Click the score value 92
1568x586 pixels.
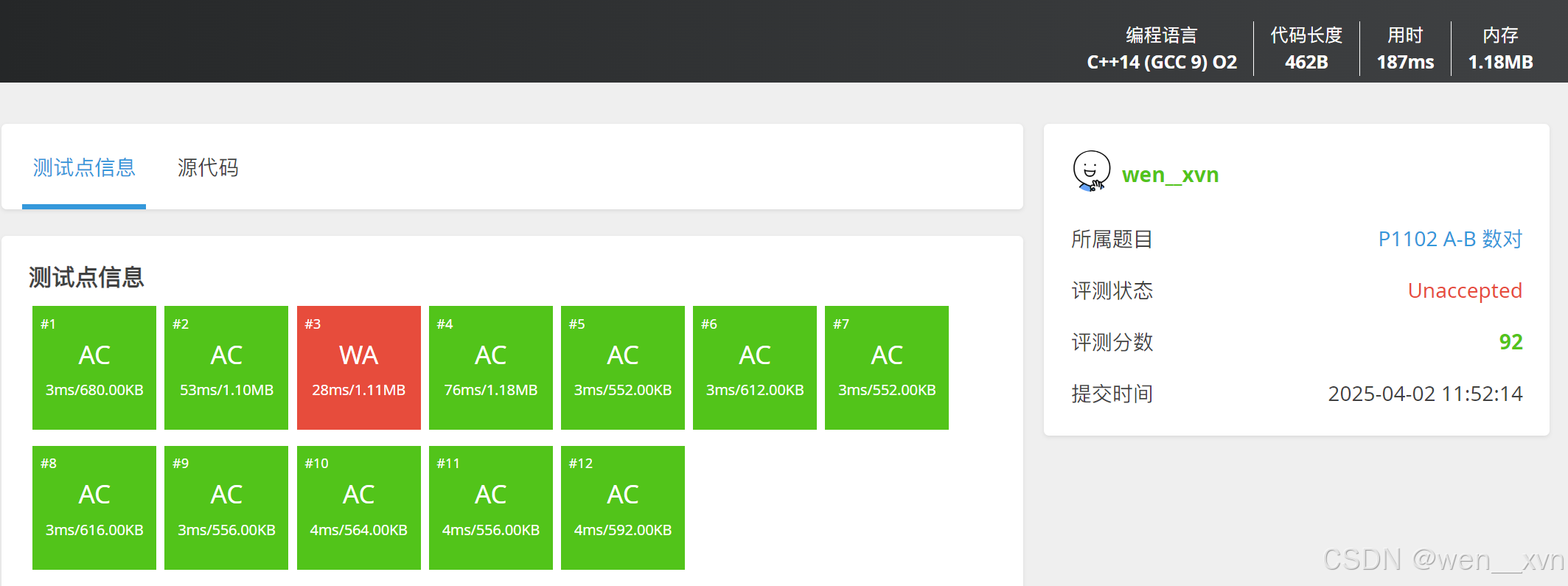1510,342
